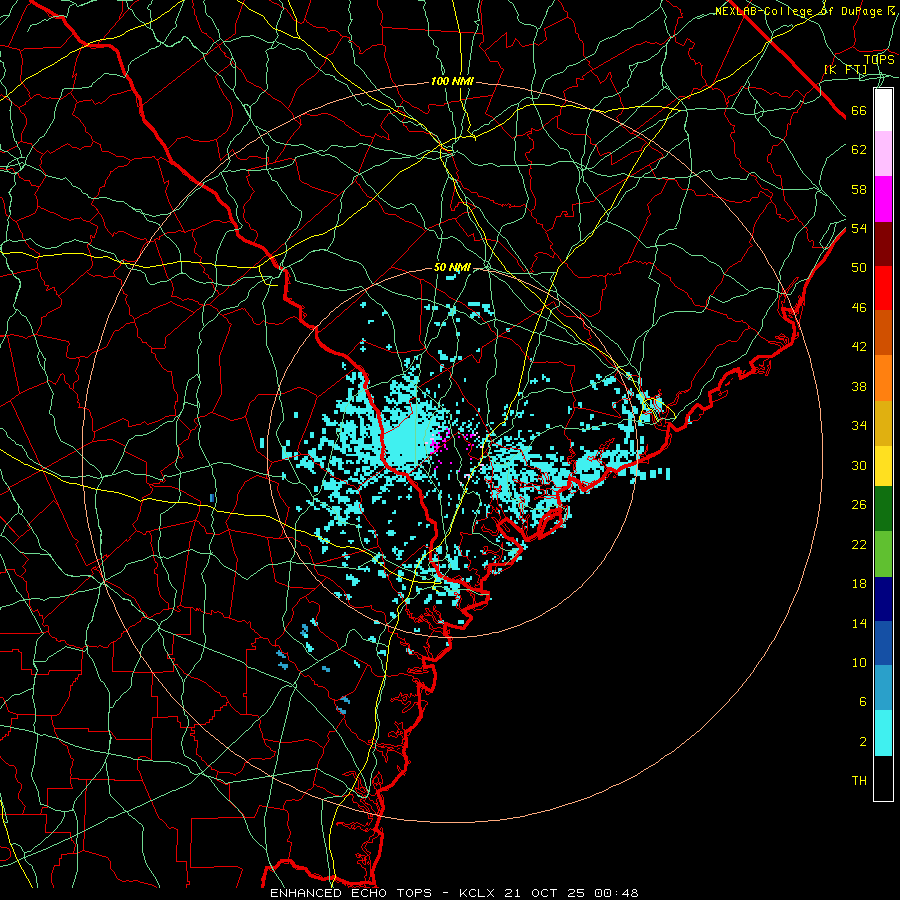Click the "NEXLAB-College of DuPage" text

[799, 11]
